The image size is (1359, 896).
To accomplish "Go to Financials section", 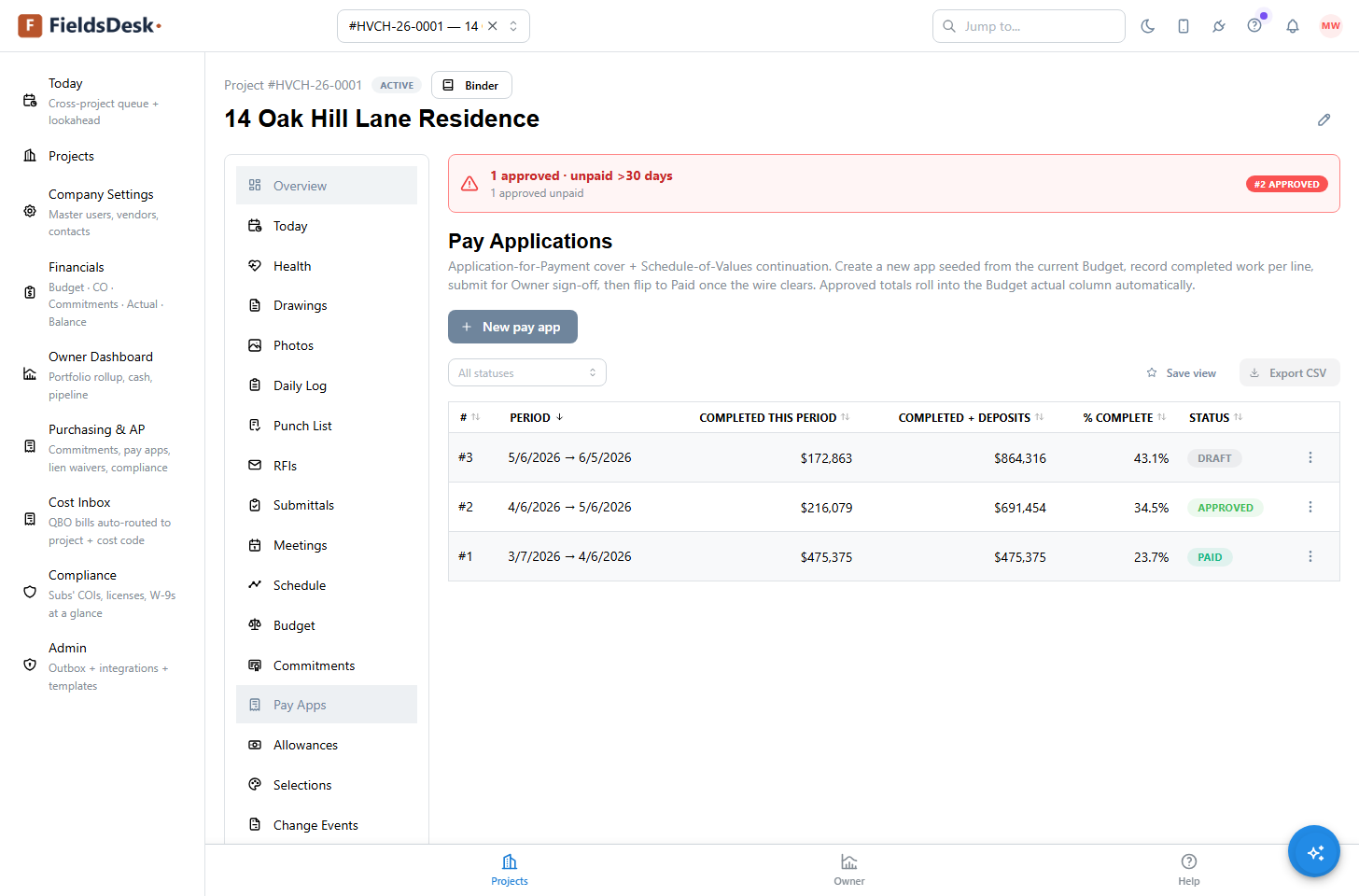I will coord(103,293).
